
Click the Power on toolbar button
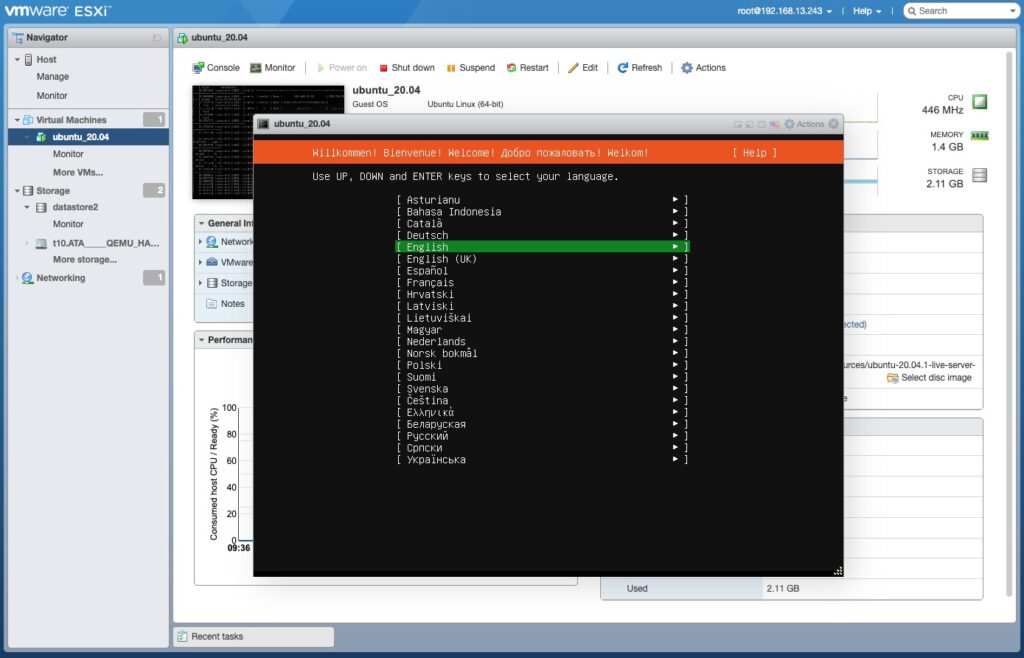click(342, 68)
